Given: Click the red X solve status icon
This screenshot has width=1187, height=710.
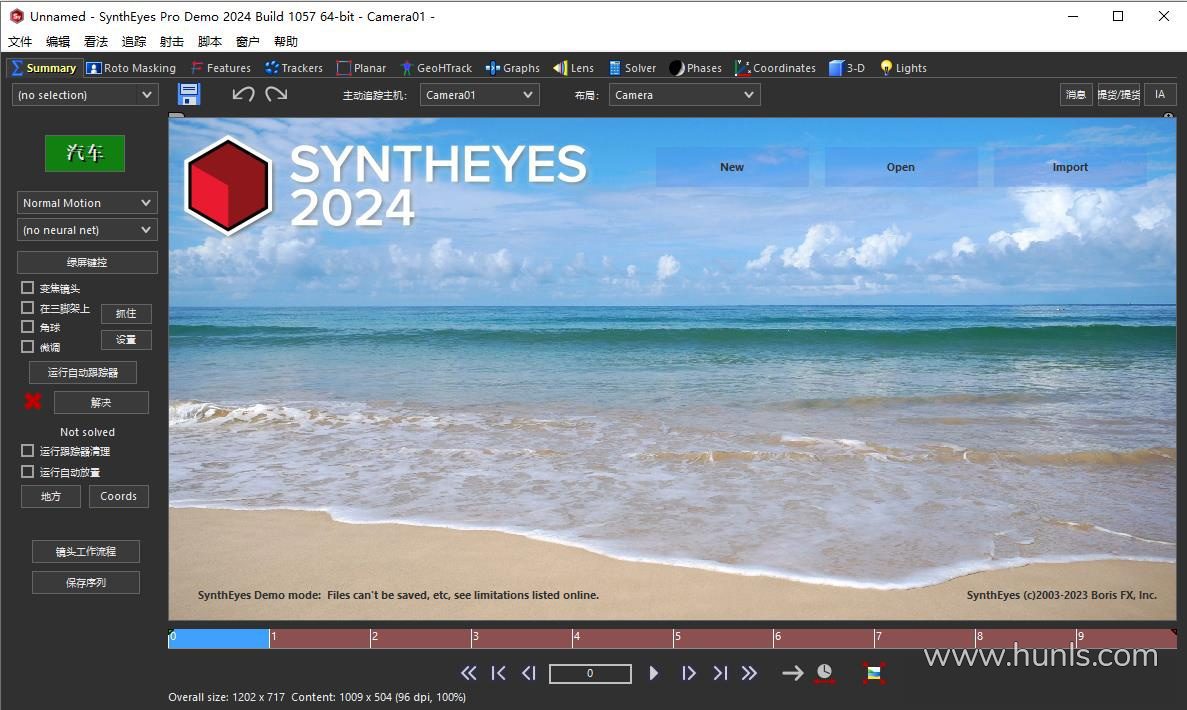Looking at the screenshot, I should [33, 401].
